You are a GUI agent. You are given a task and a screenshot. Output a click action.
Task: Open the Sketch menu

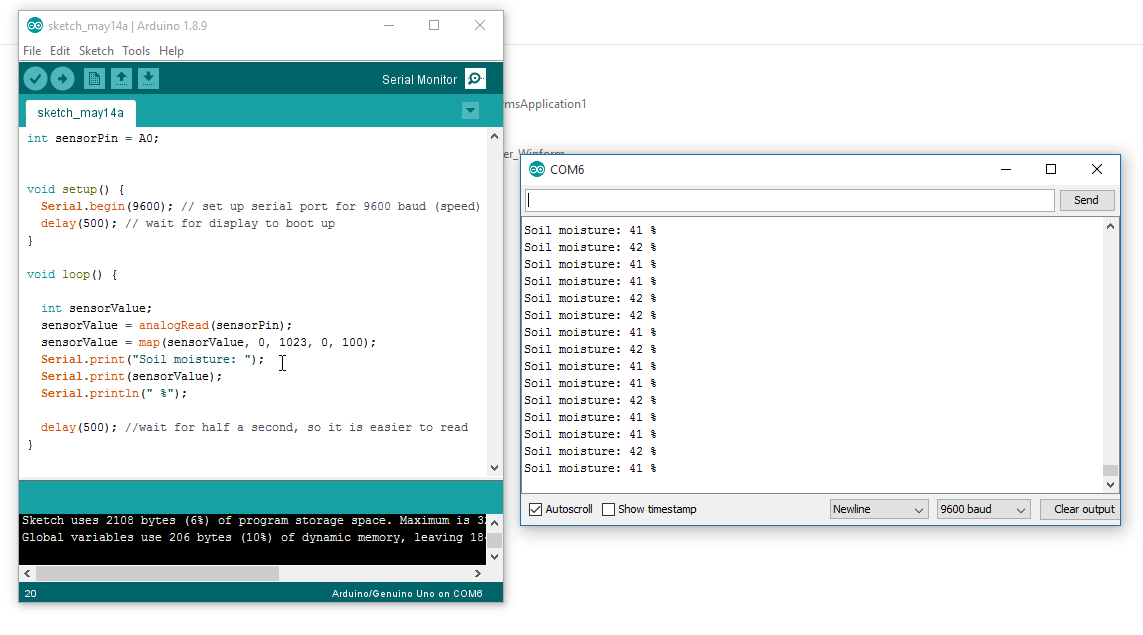(x=96, y=50)
